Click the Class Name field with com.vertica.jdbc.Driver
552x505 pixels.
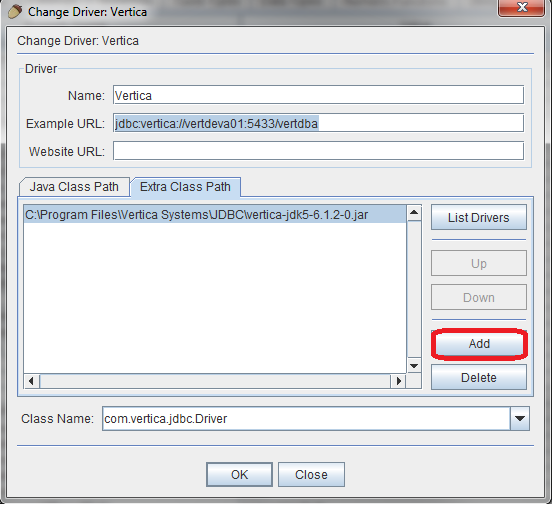point(306,418)
